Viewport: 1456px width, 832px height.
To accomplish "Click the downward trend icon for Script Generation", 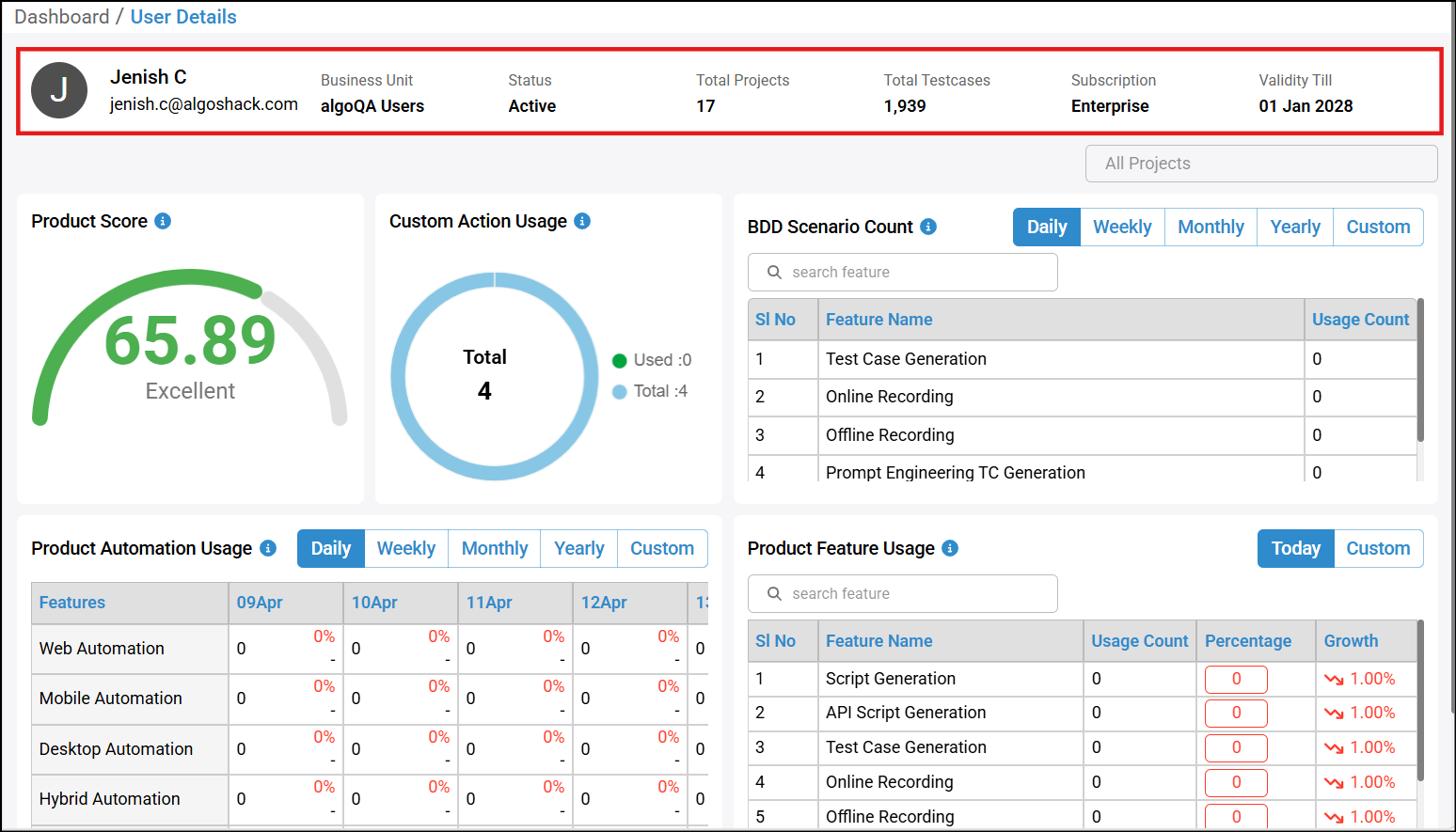I will pos(1334,679).
